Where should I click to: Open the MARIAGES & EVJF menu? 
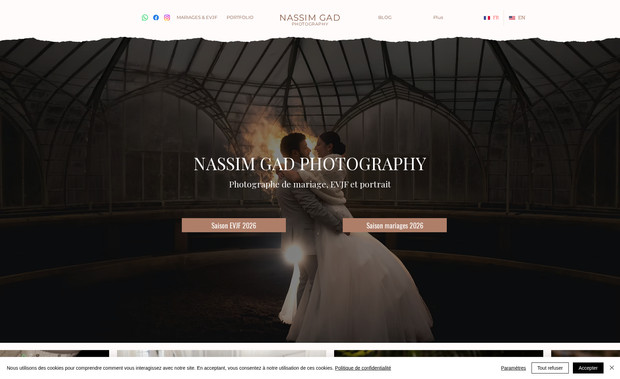click(x=197, y=17)
